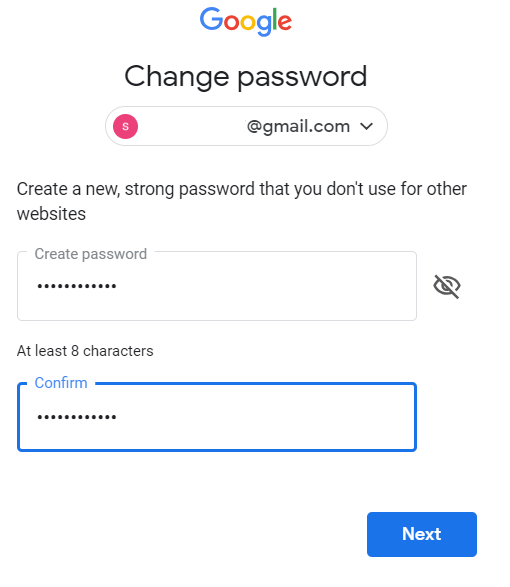Click the blue Confirm field label
The image size is (510, 587).
coord(61,383)
